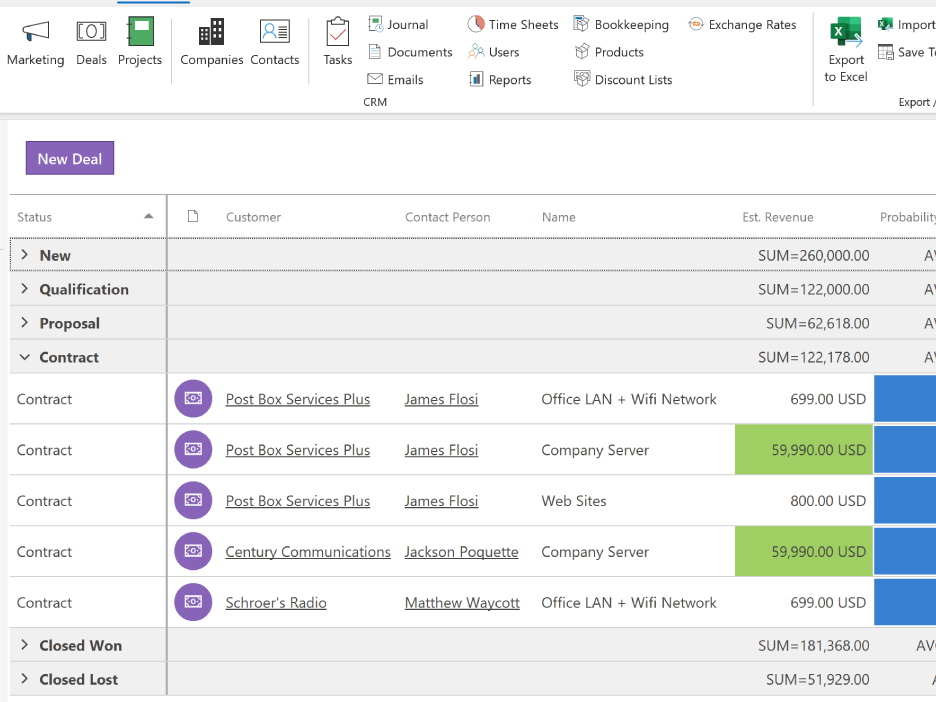Click the Name column header
This screenshot has height=702, width=936.
coord(559,217)
